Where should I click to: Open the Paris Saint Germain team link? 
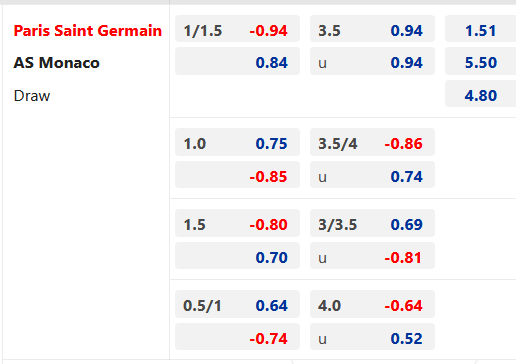click(x=88, y=31)
